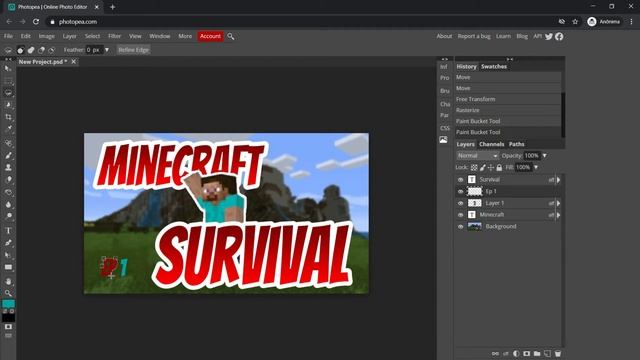Screen dimensions: 640x360
Task: Hide the Background layer
Action: pos(460,227)
